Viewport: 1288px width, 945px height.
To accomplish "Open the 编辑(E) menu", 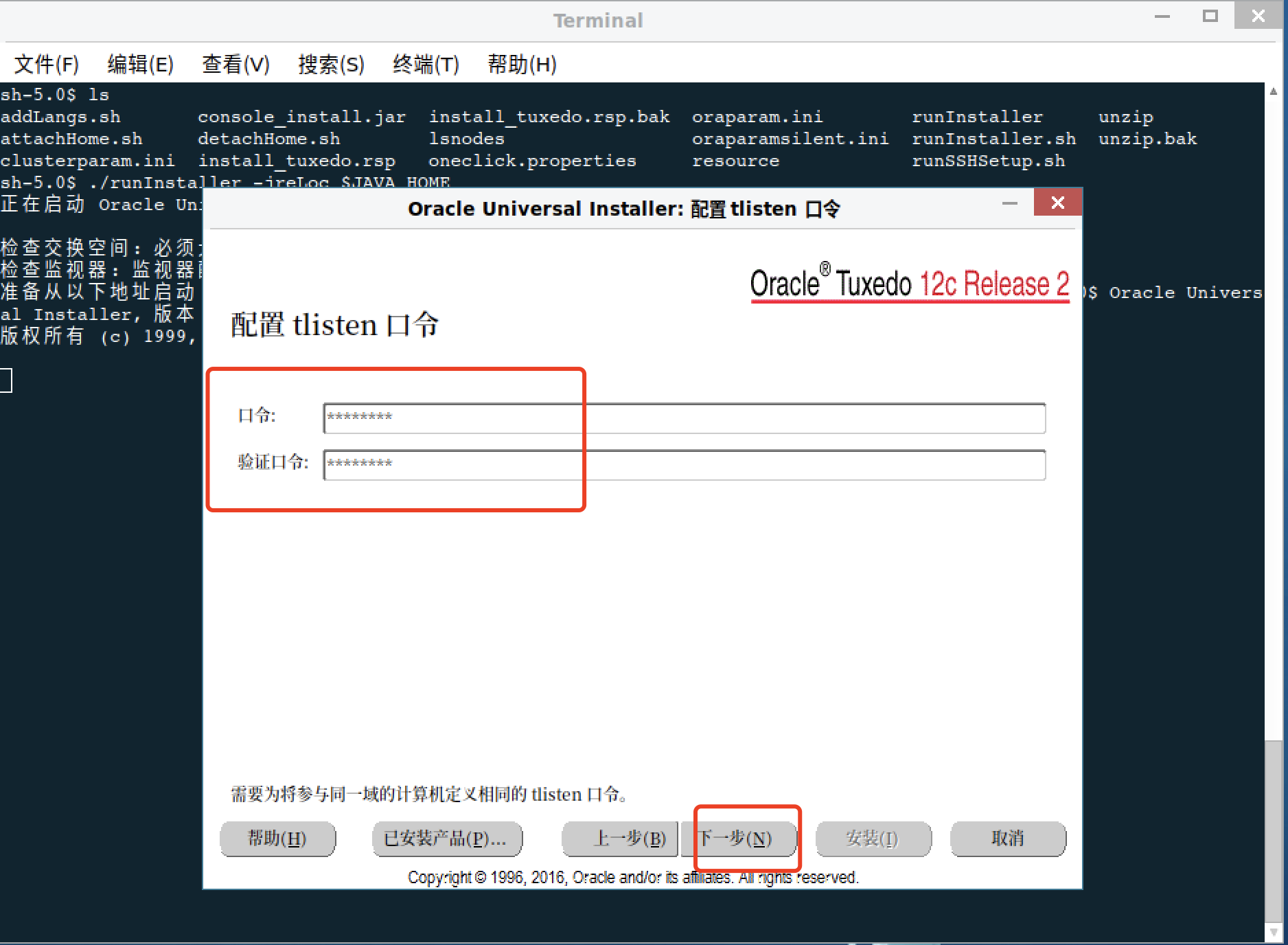I will point(141,65).
